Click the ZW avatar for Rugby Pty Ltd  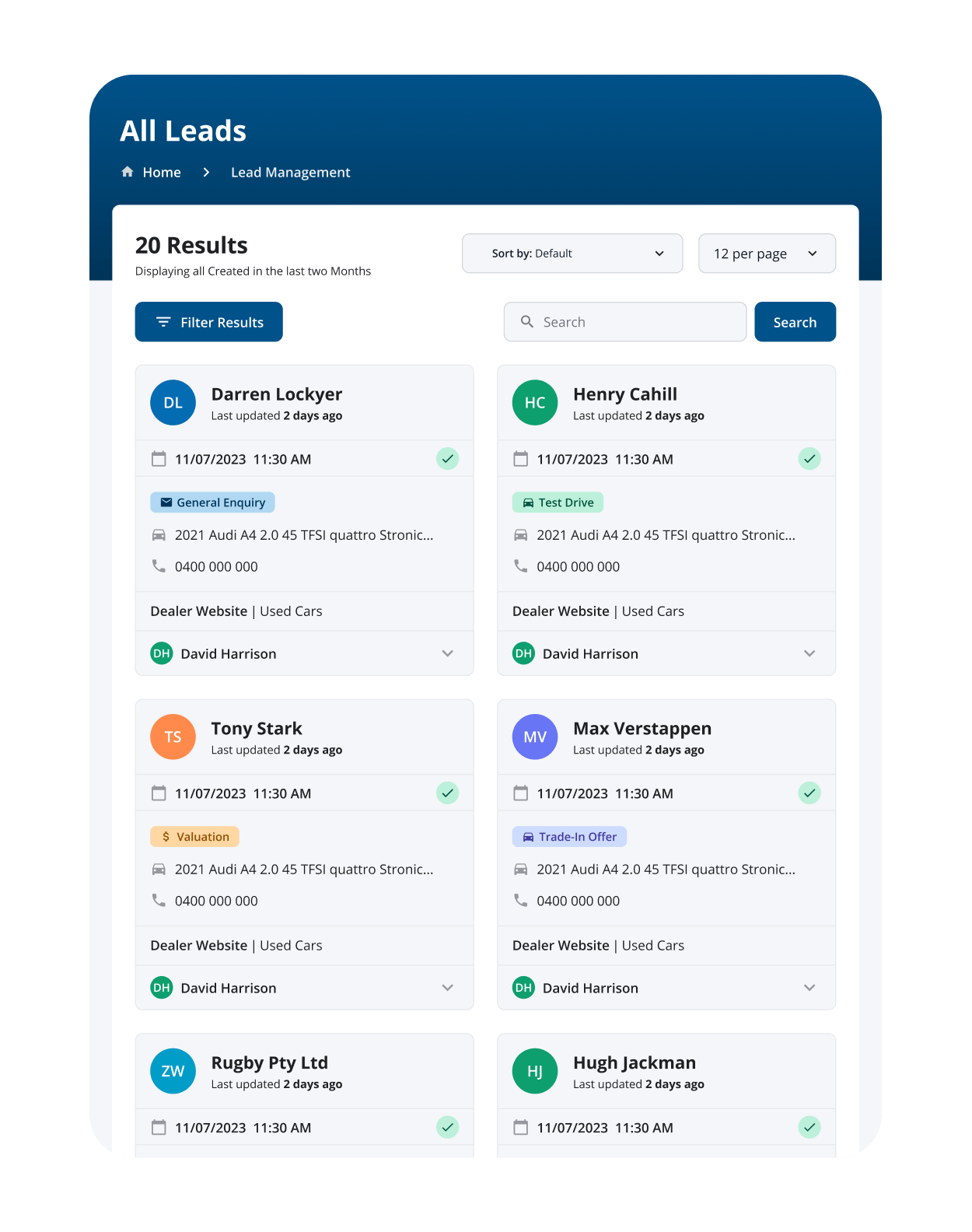tap(173, 1072)
